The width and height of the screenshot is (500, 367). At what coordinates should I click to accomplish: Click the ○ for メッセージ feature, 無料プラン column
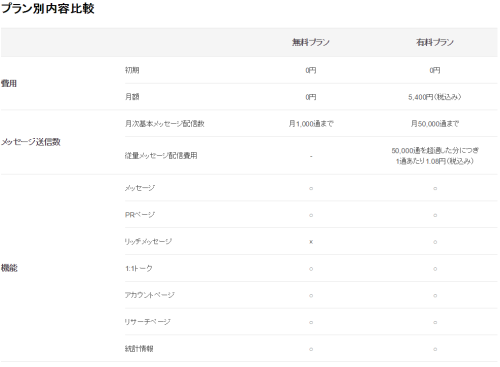[311, 189]
